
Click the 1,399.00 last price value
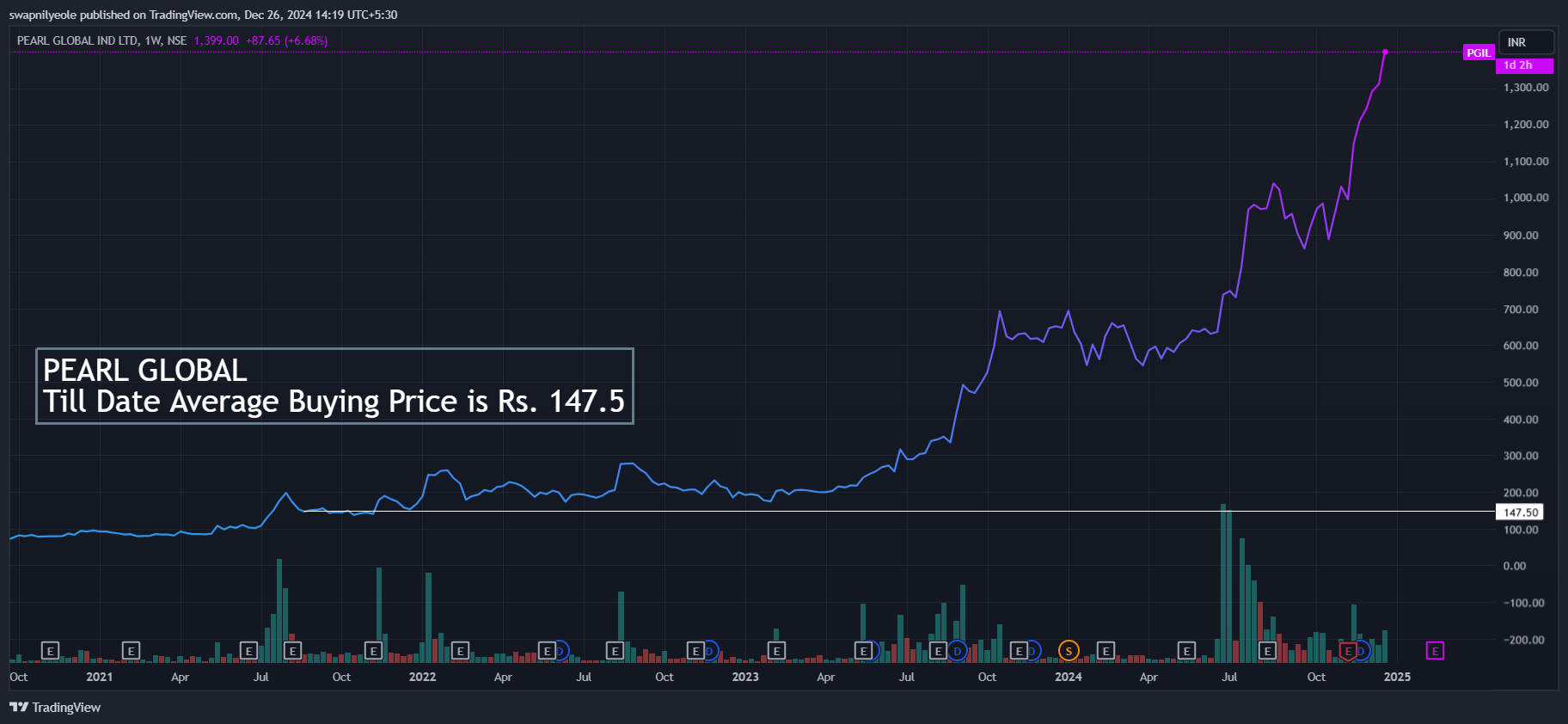[x=217, y=40]
